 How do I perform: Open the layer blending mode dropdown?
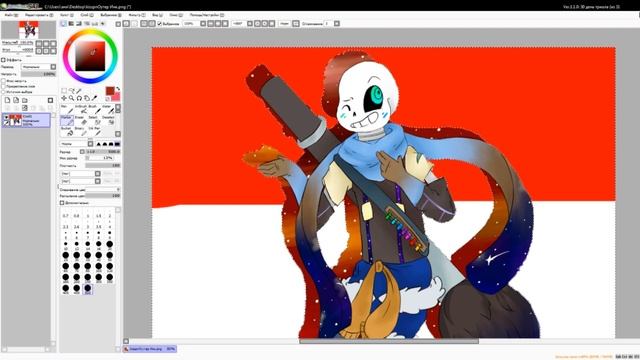click(39, 67)
